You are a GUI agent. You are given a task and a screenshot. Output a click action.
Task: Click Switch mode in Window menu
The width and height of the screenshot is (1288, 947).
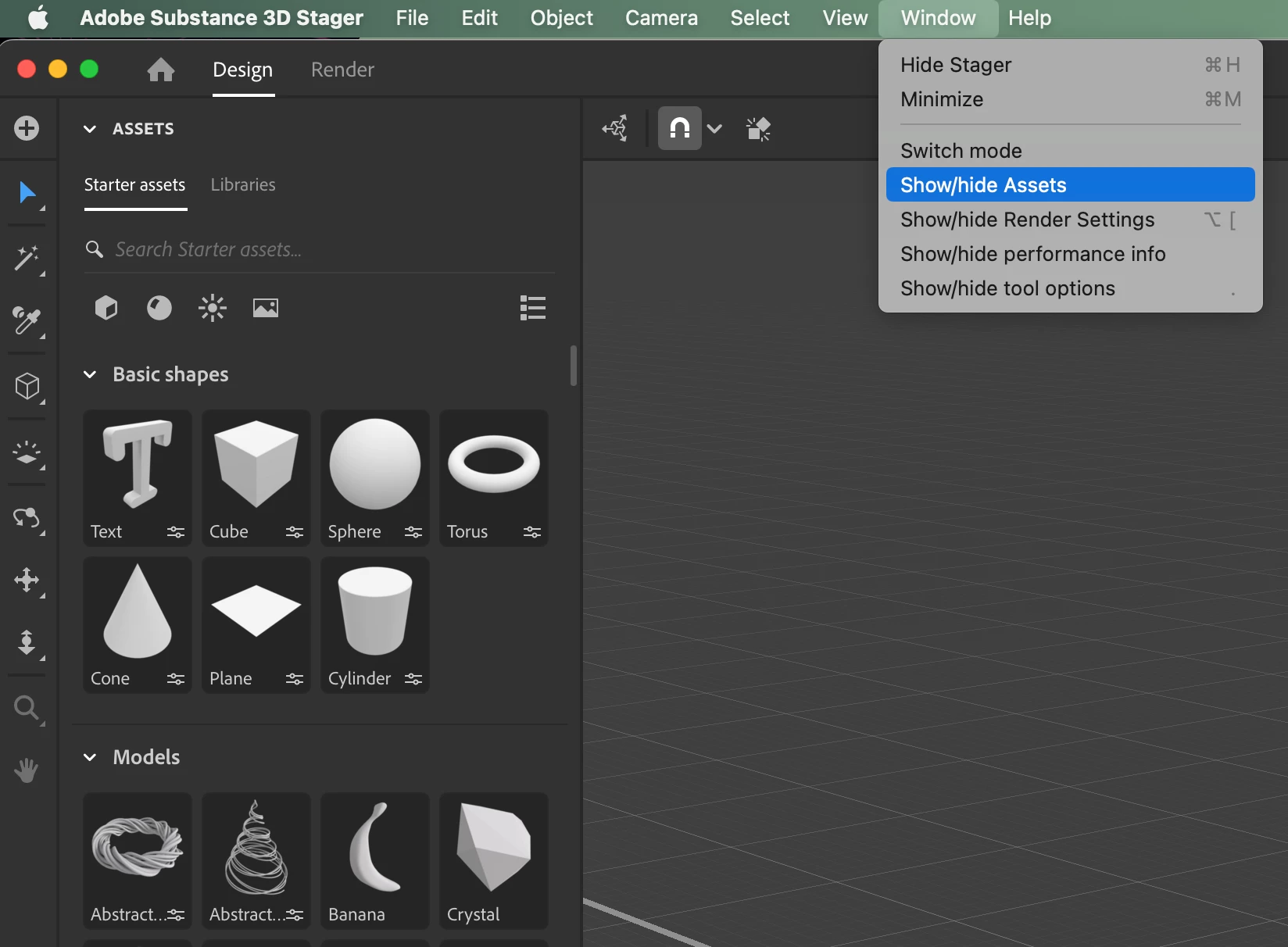(1070, 151)
